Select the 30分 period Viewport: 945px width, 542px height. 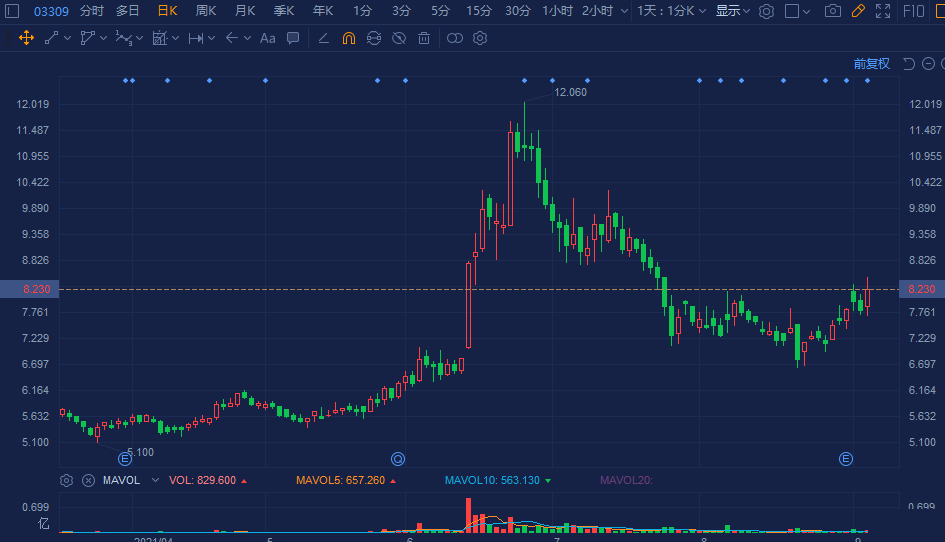pyautogui.click(x=518, y=11)
